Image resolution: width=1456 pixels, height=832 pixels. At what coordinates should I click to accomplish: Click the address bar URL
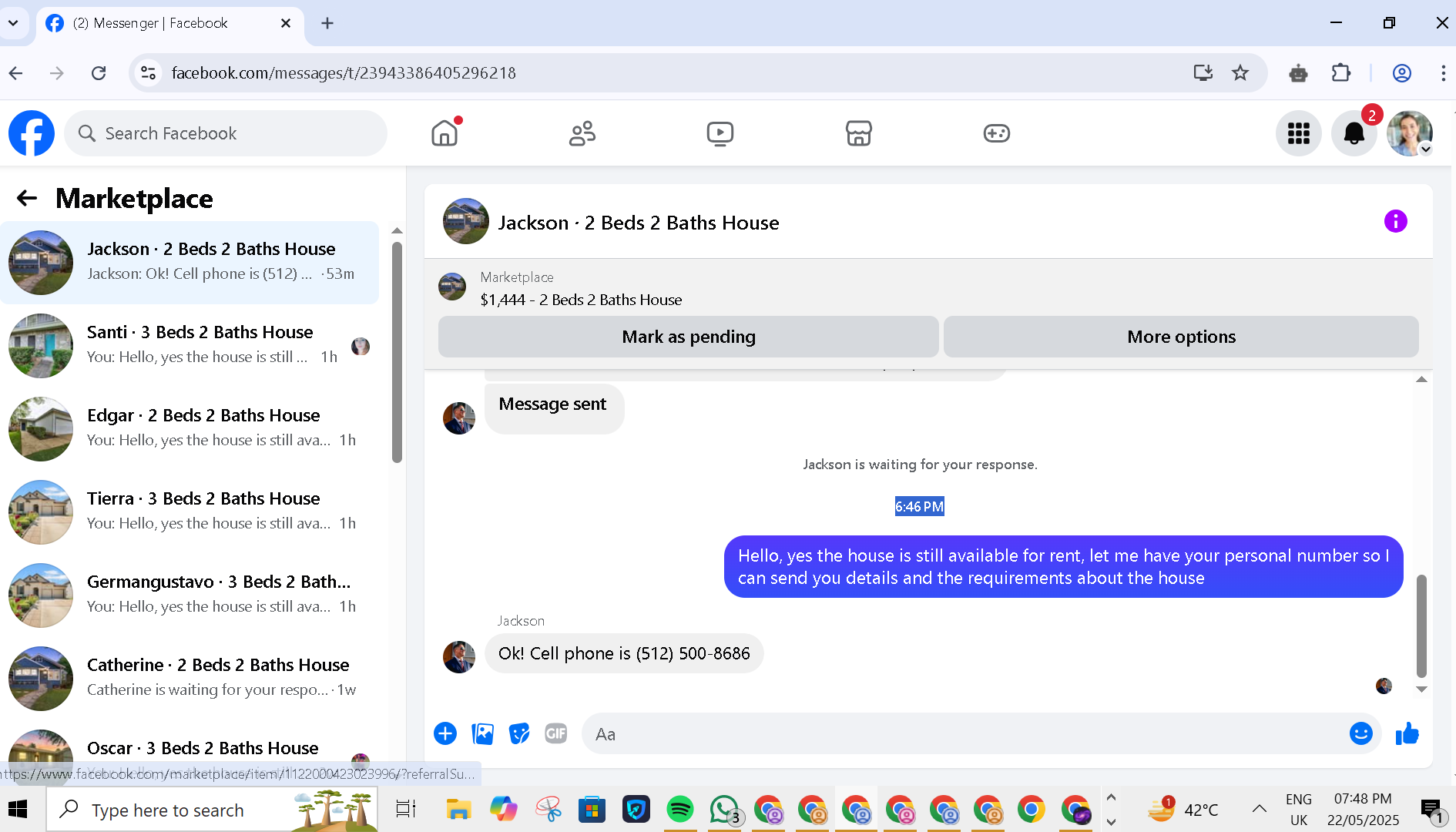(344, 73)
